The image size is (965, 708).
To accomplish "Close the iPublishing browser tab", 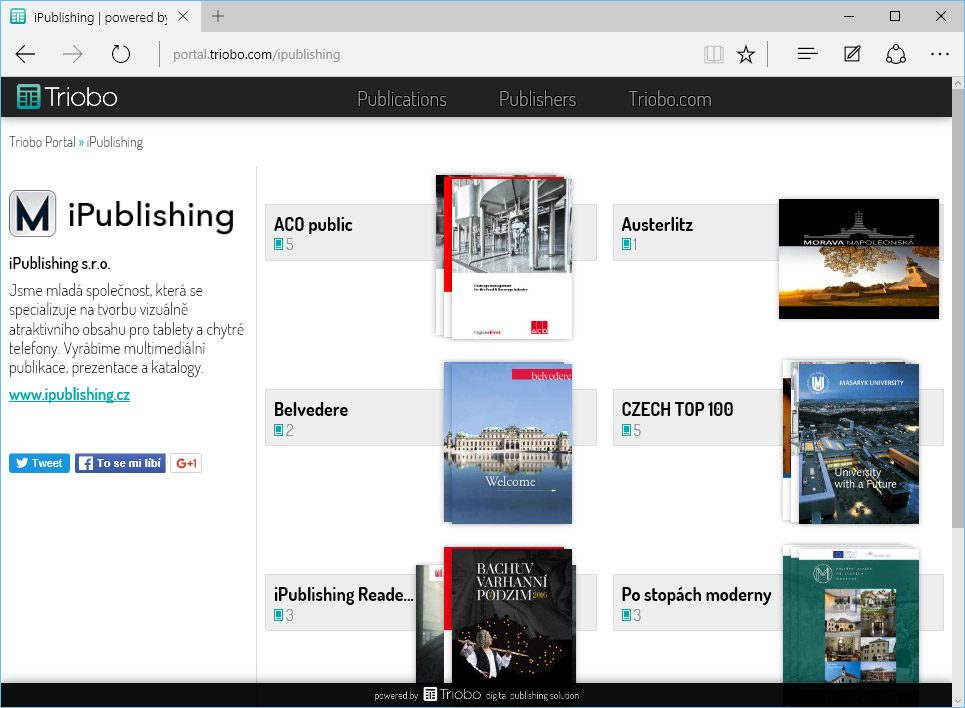I will click(183, 17).
